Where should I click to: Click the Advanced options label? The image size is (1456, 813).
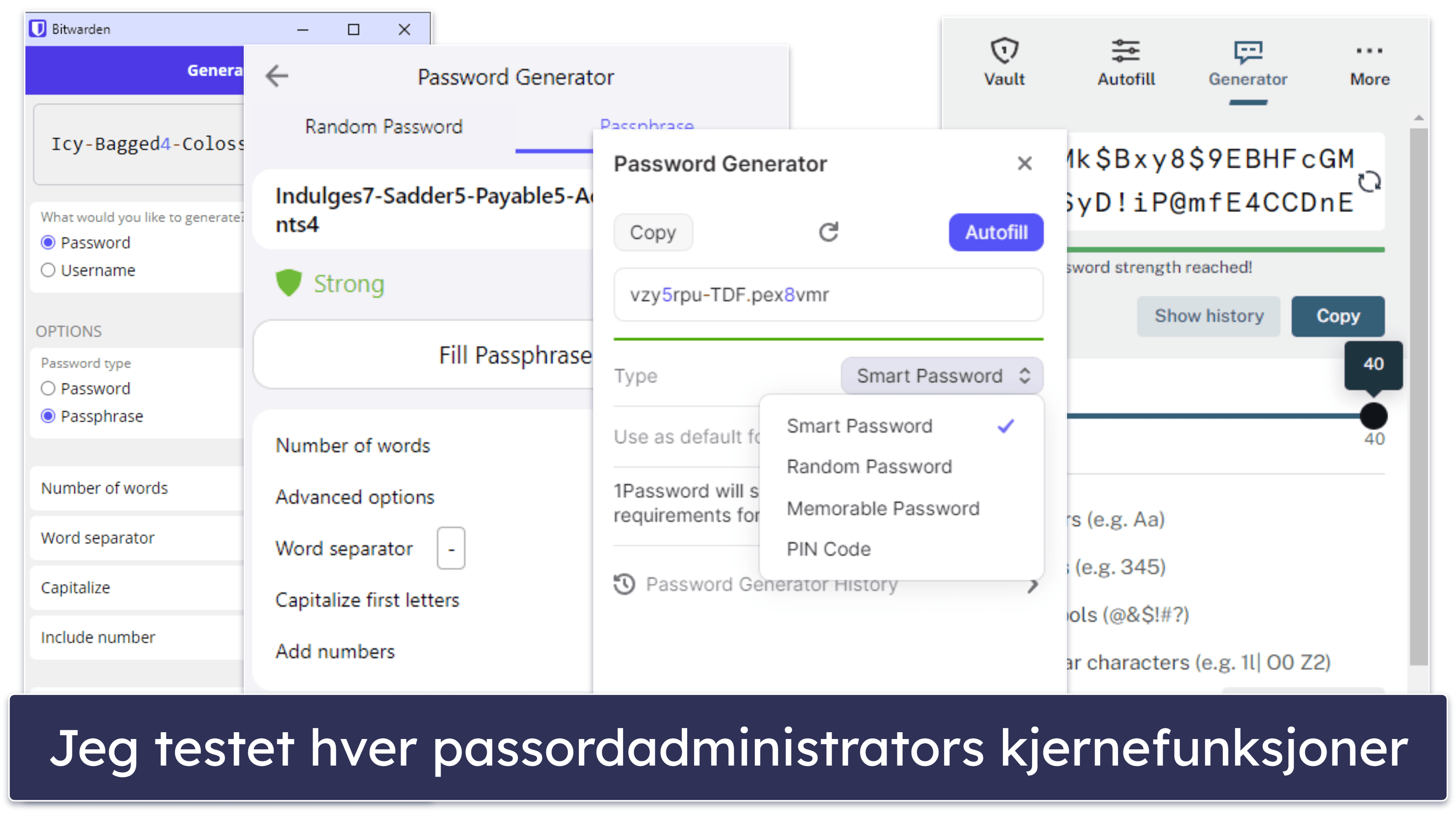tap(354, 497)
